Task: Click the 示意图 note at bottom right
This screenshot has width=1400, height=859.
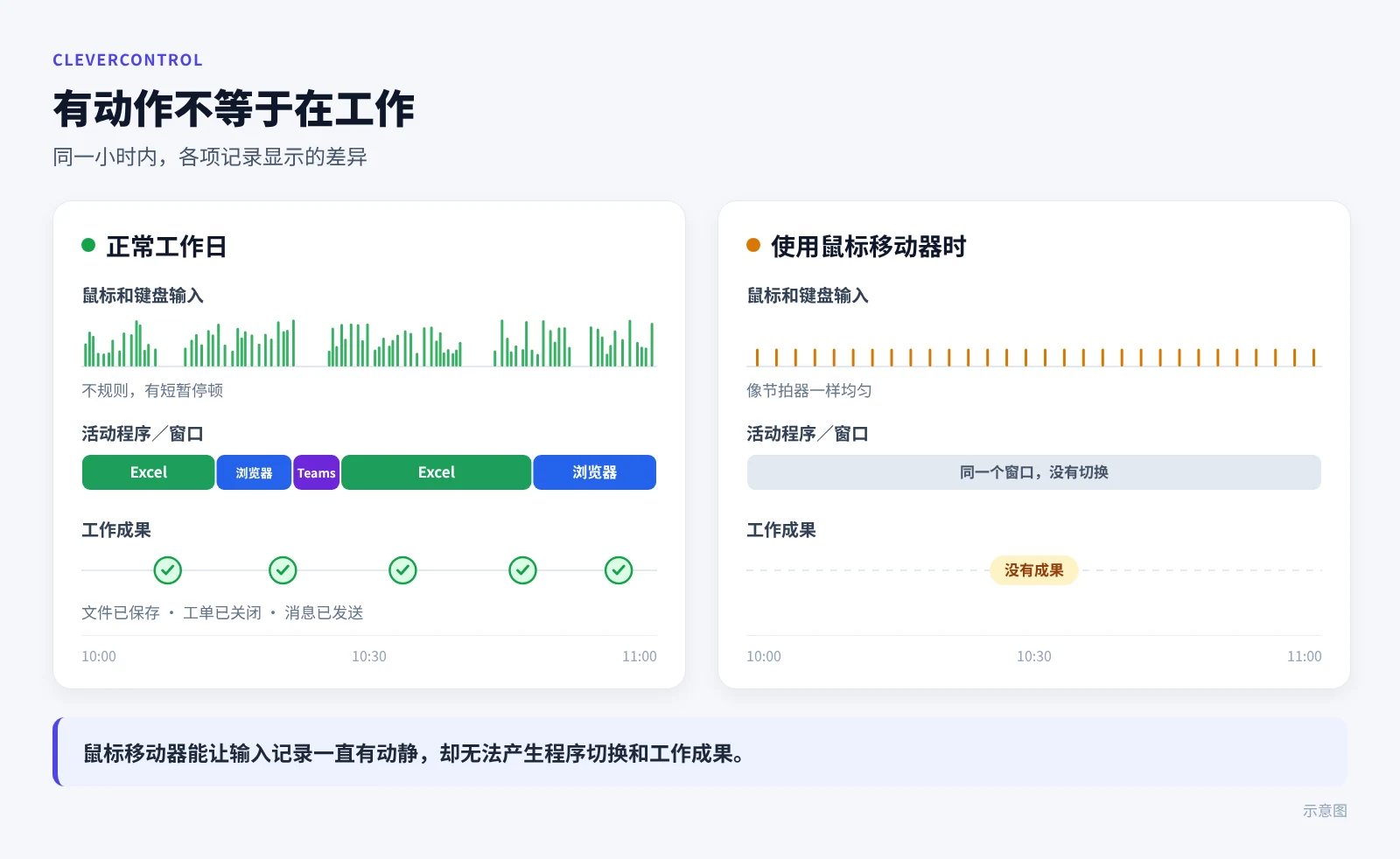Action: (1325, 811)
